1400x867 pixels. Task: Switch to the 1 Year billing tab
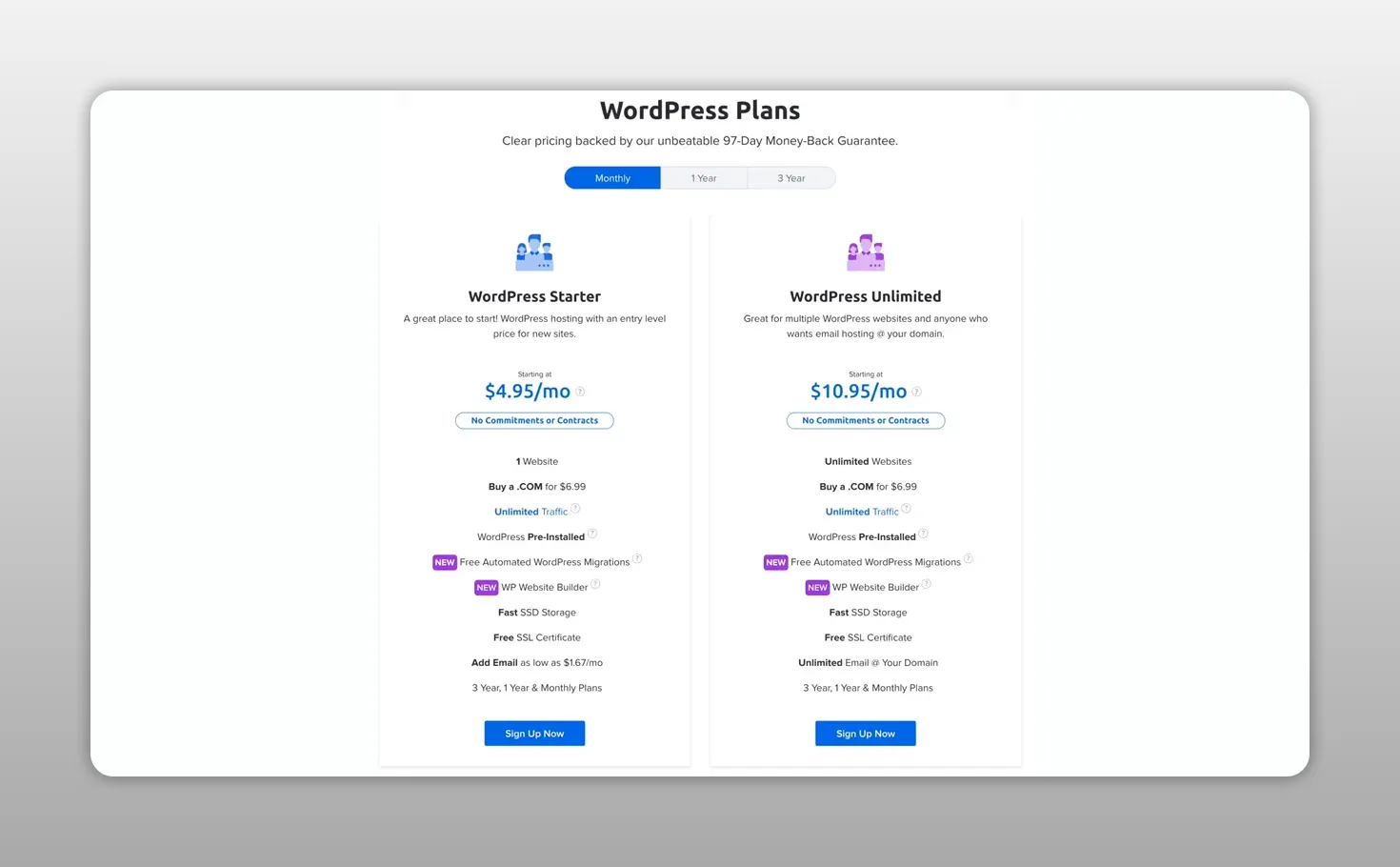704,178
